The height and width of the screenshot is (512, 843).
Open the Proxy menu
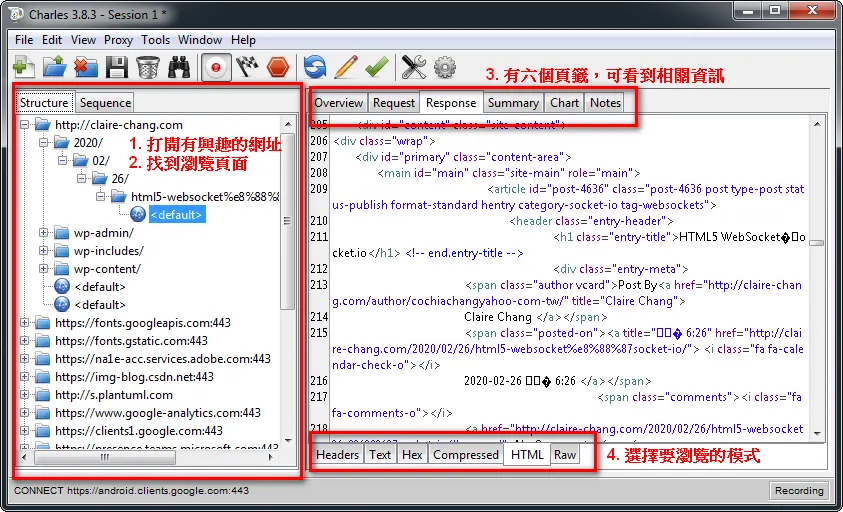click(118, 40)
